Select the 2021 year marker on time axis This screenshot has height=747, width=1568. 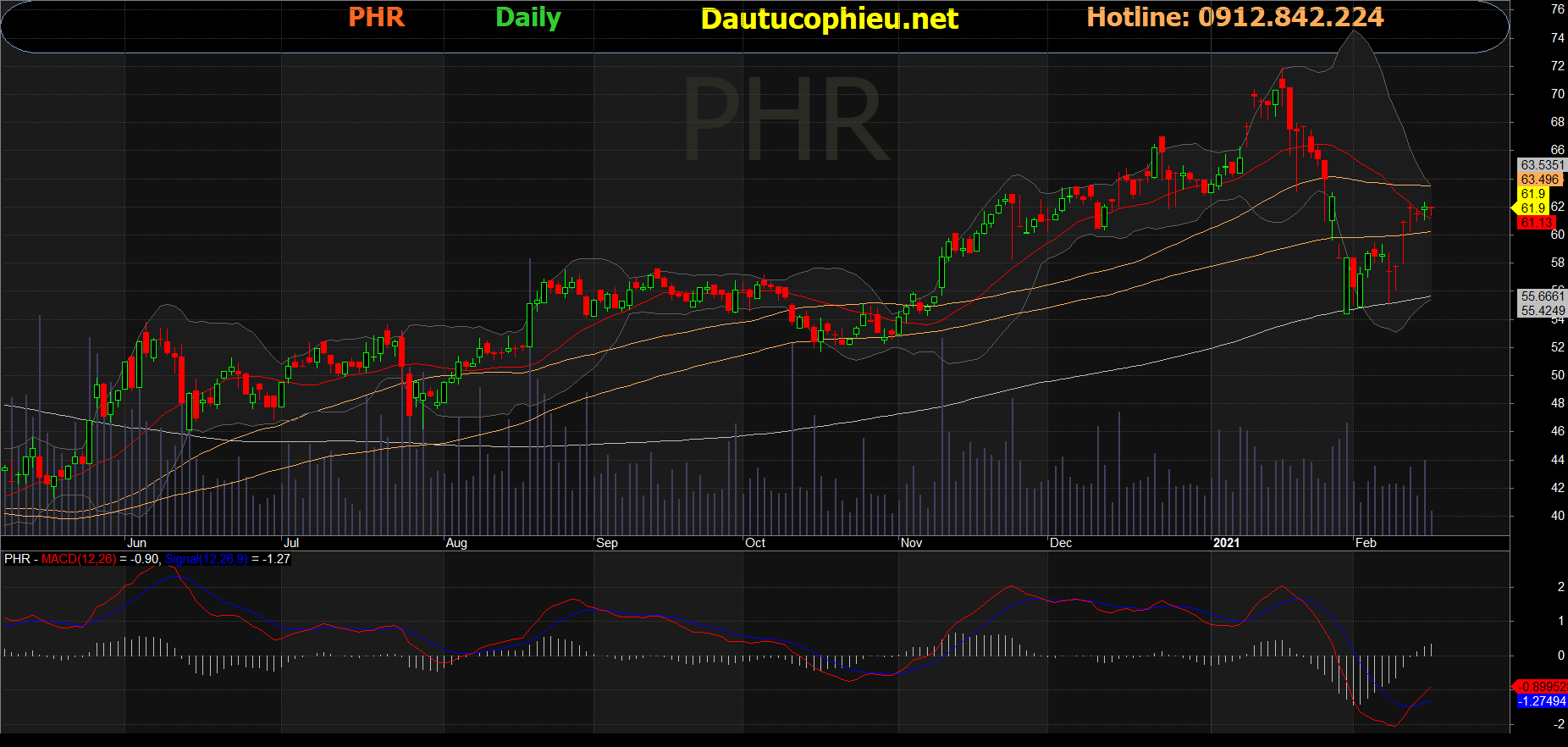pos(1226,543)
